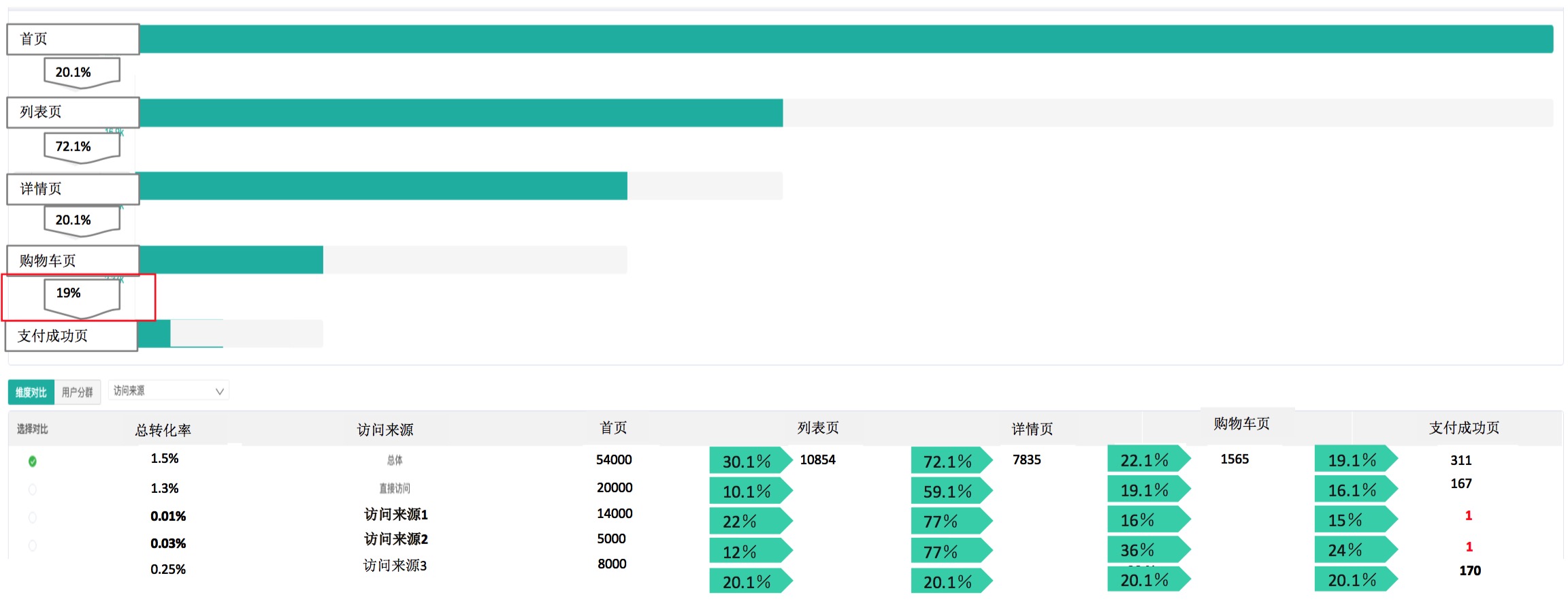Click the 59.1% arrow badge in 直接访问 row
This screenshot has width=1568, height=610.
(x=952, y=491)
